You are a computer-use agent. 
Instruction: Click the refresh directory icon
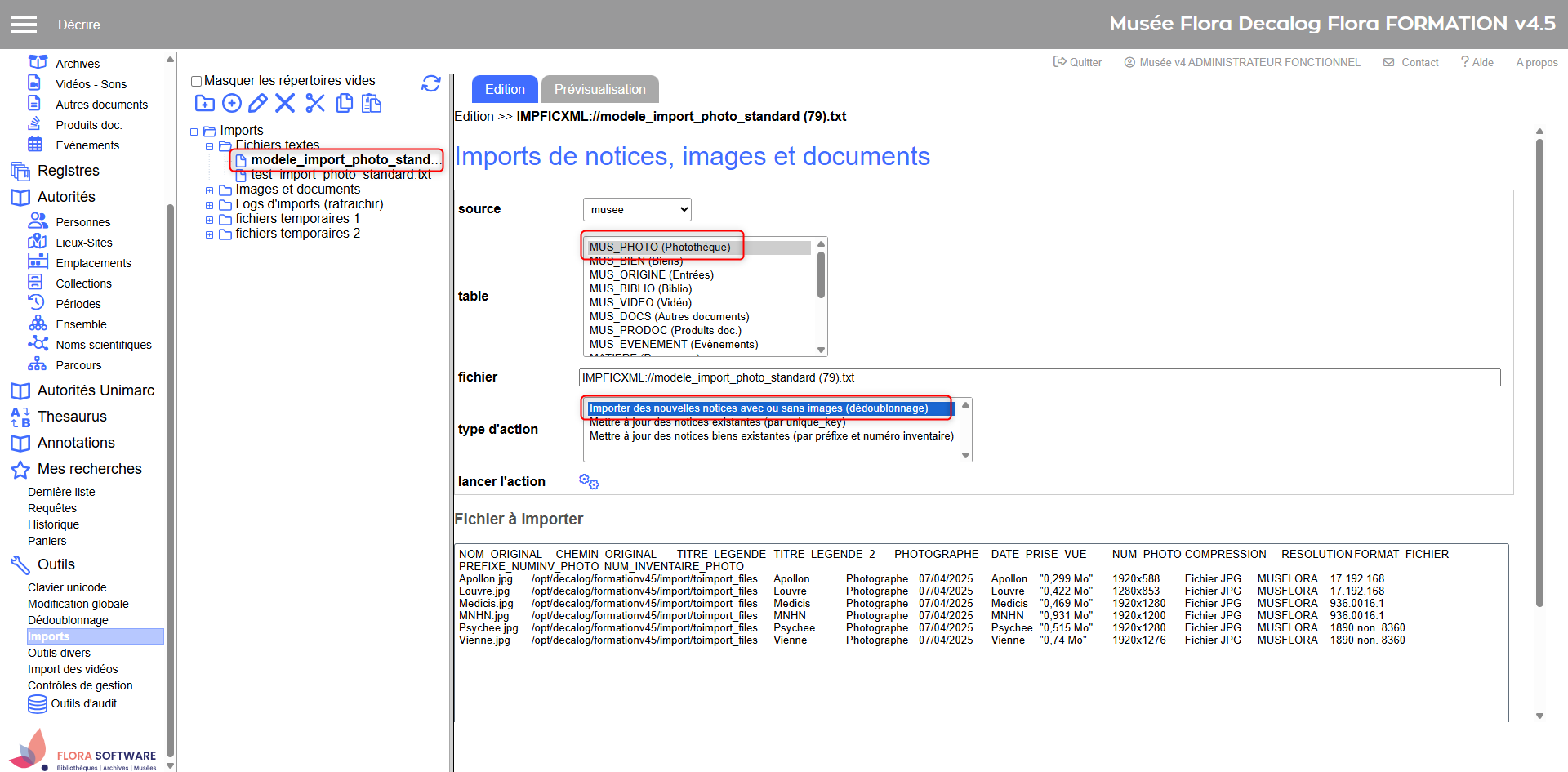(x=431, y=83)
